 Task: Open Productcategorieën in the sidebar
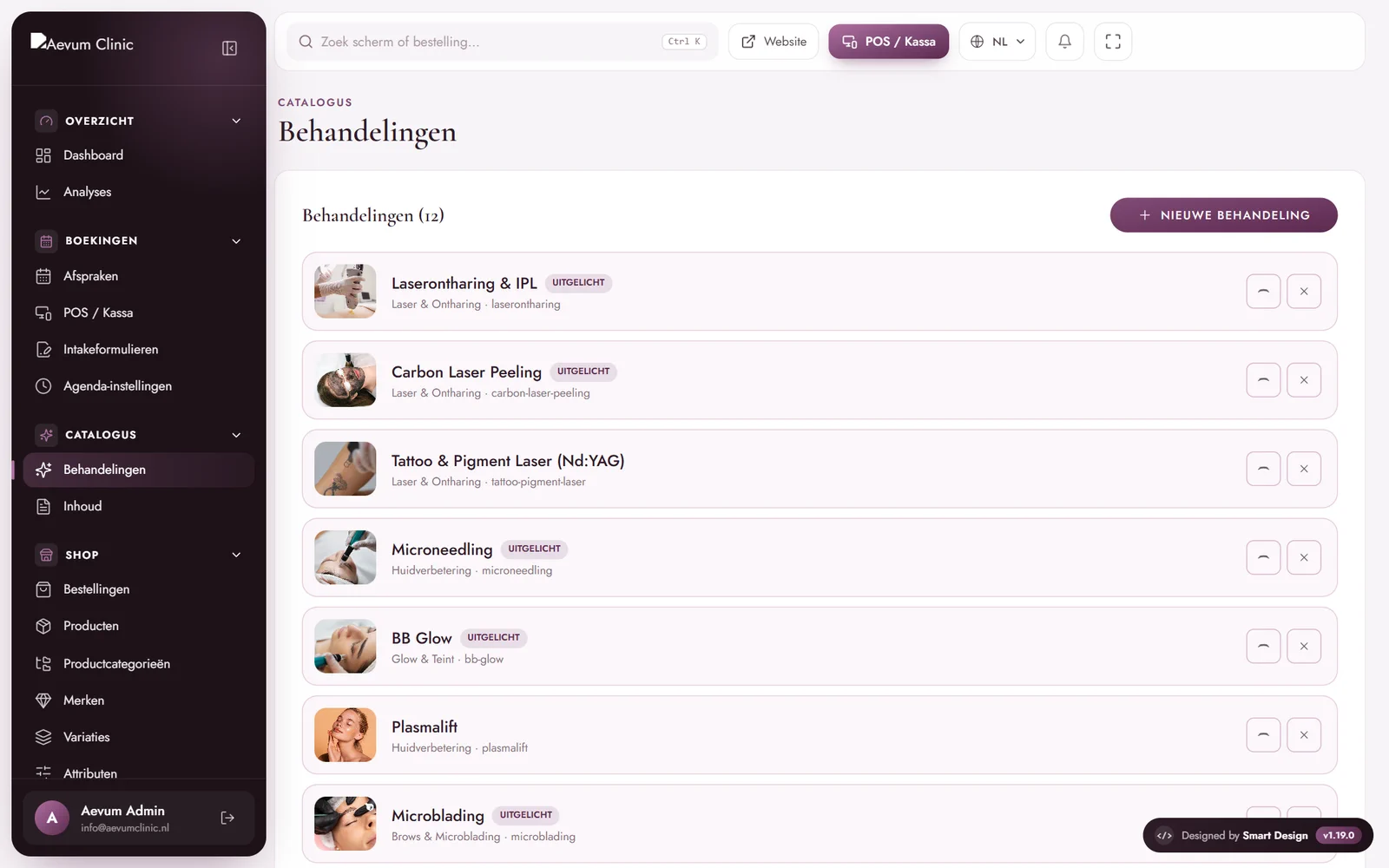pyautogui.click(x=139, y=664)
